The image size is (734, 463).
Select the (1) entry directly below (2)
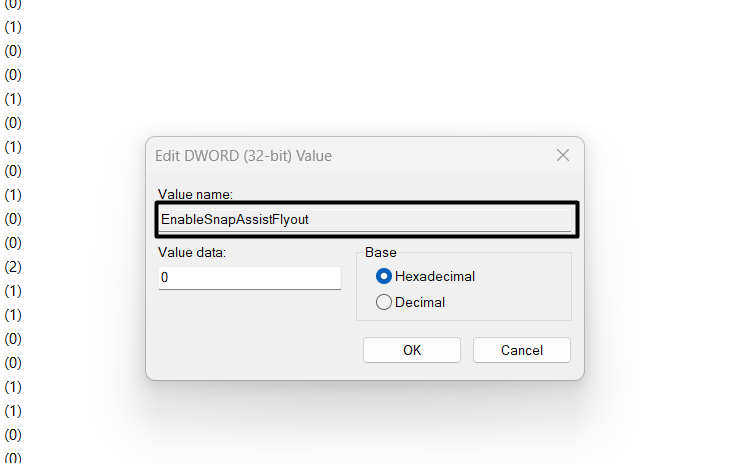coord(13,291)
